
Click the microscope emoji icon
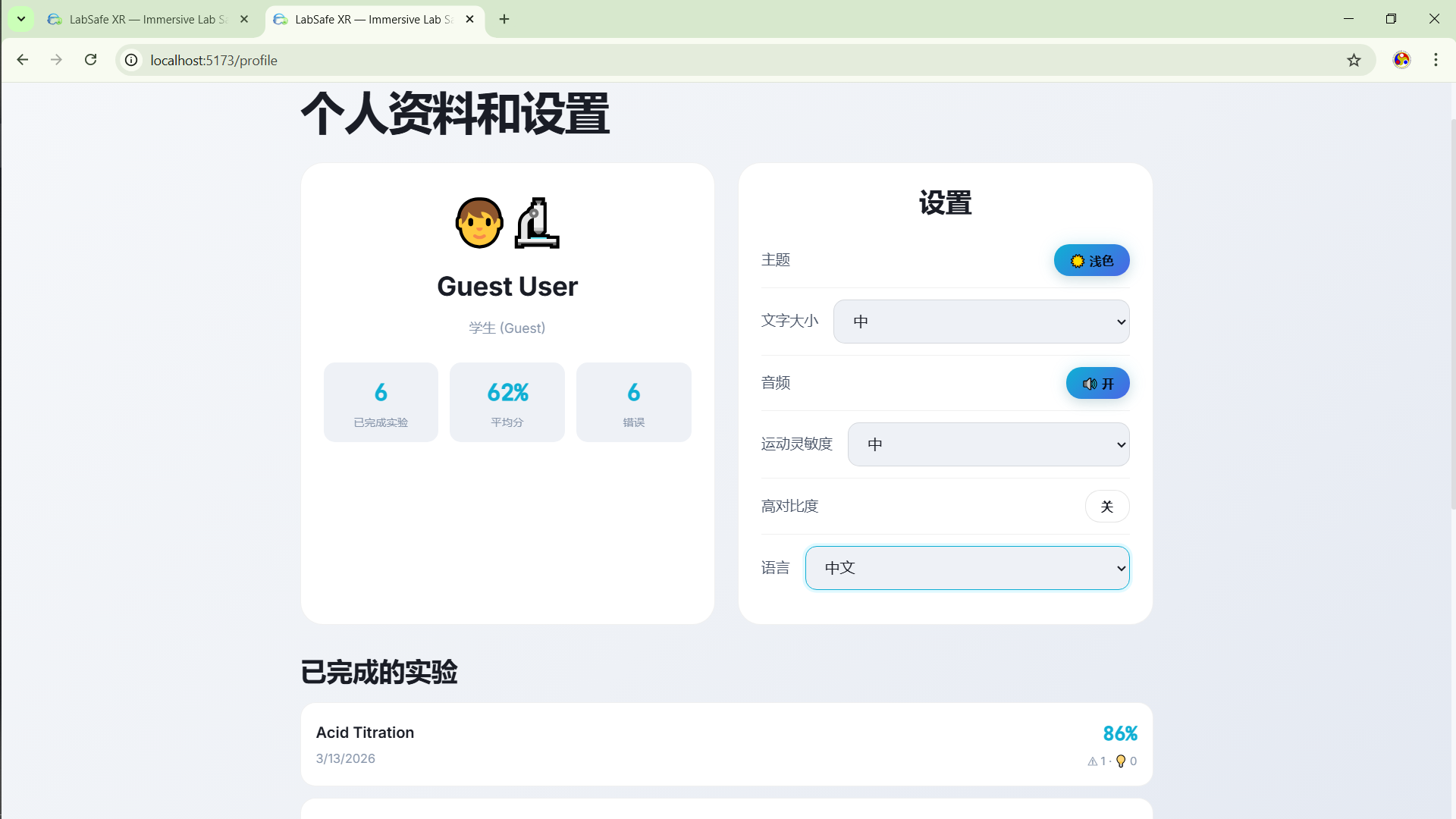[537, 223]
